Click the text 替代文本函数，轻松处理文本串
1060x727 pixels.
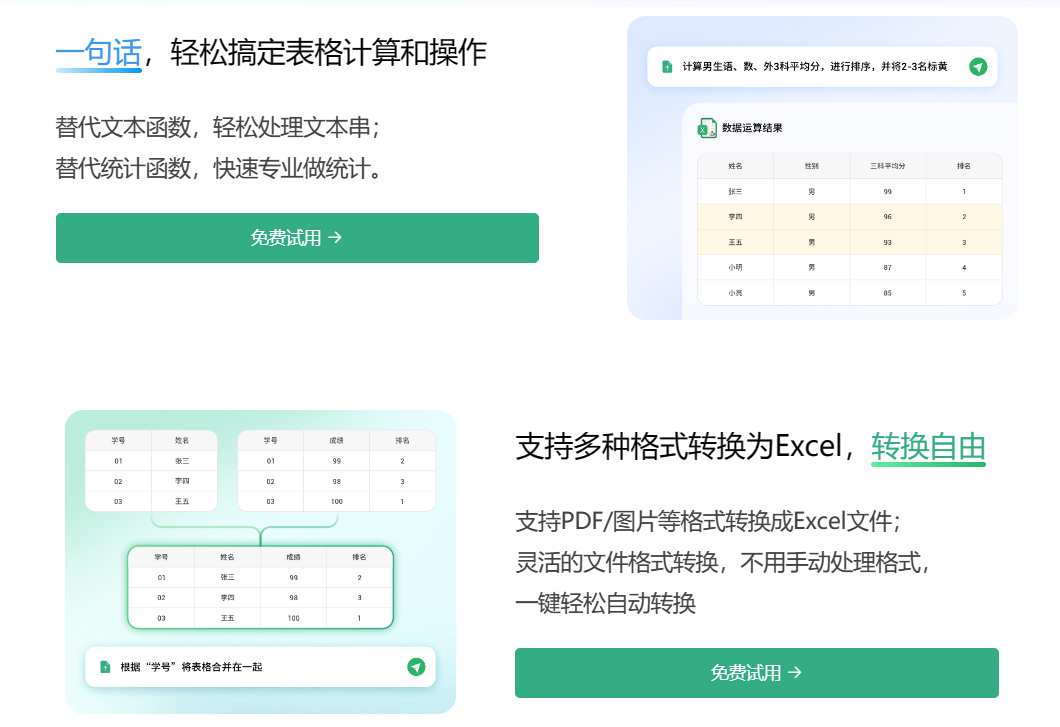click(217, 128)
